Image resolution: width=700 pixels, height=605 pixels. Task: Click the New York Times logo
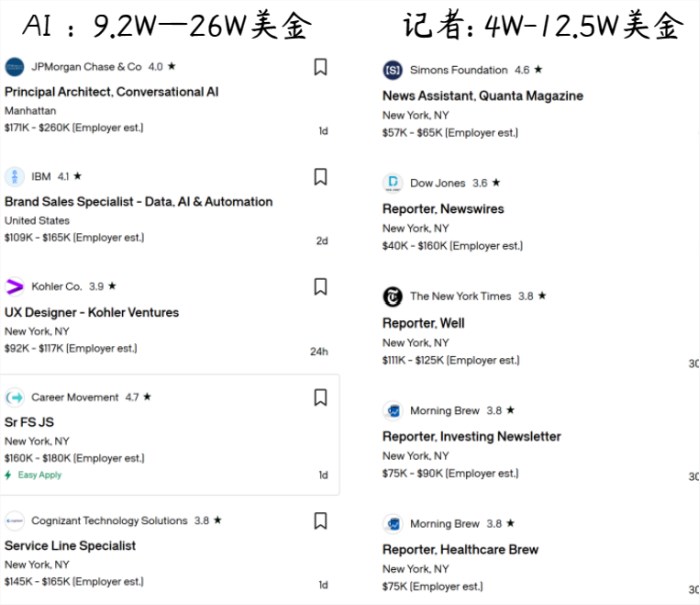pyautogui.click(x=392, y=297)
